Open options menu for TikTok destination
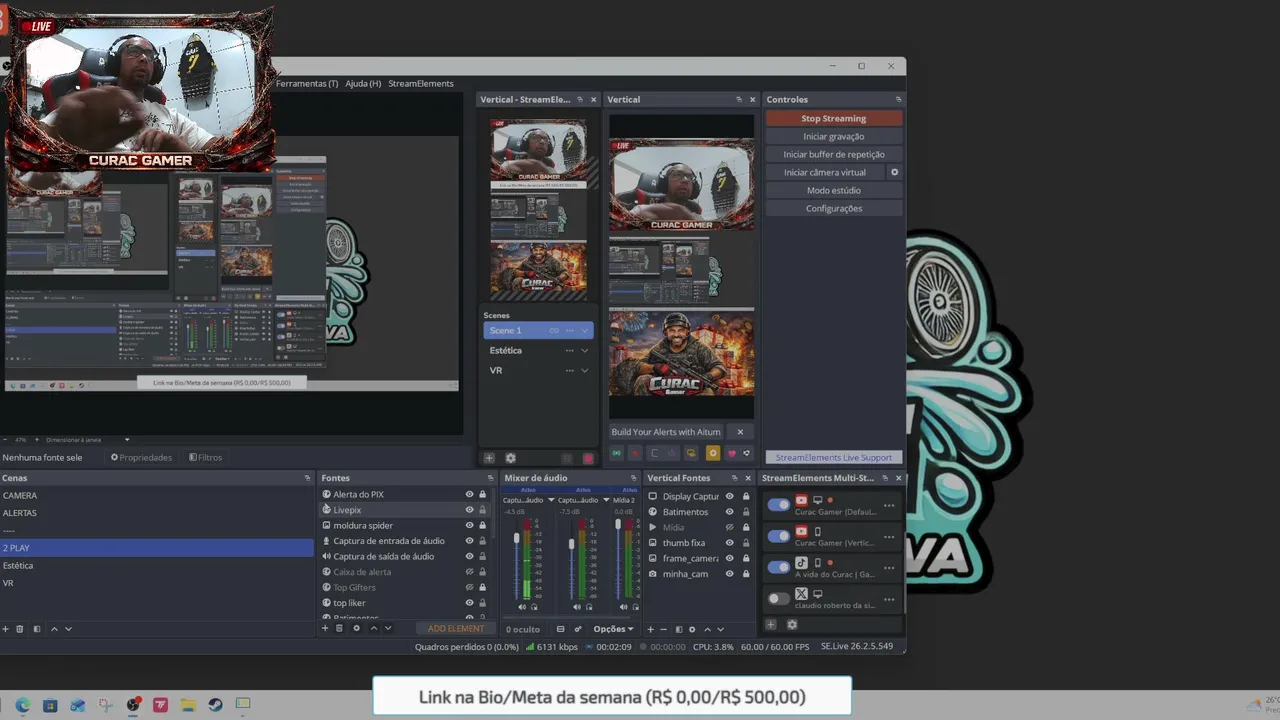The image size is (1280, 720). click(x=889, y=567)
